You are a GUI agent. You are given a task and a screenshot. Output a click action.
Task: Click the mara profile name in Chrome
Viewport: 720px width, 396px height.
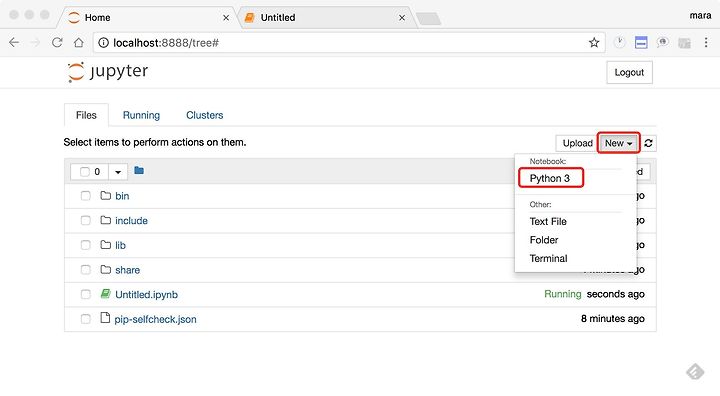(701, 15)
